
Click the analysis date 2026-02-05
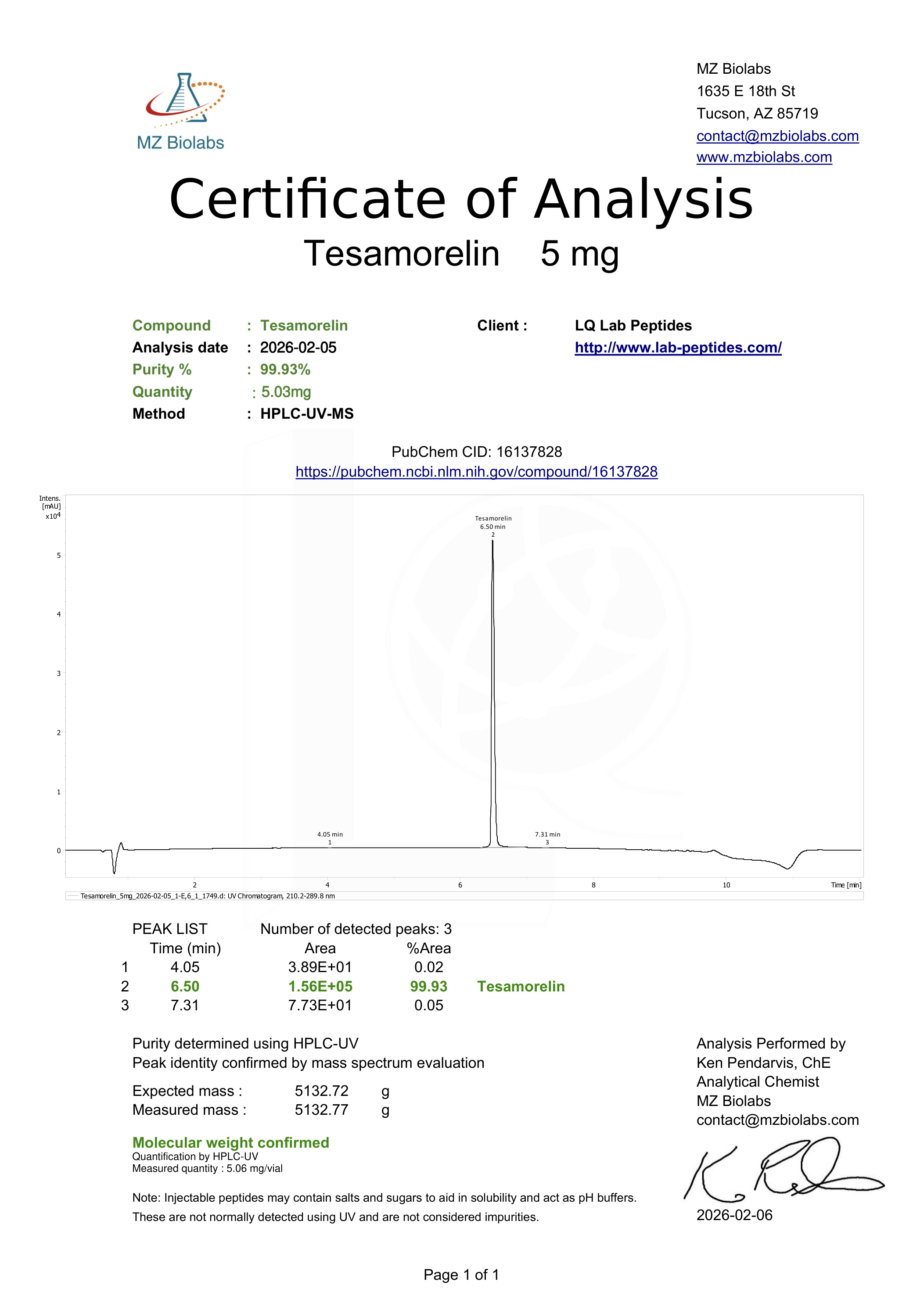[298, 348]
